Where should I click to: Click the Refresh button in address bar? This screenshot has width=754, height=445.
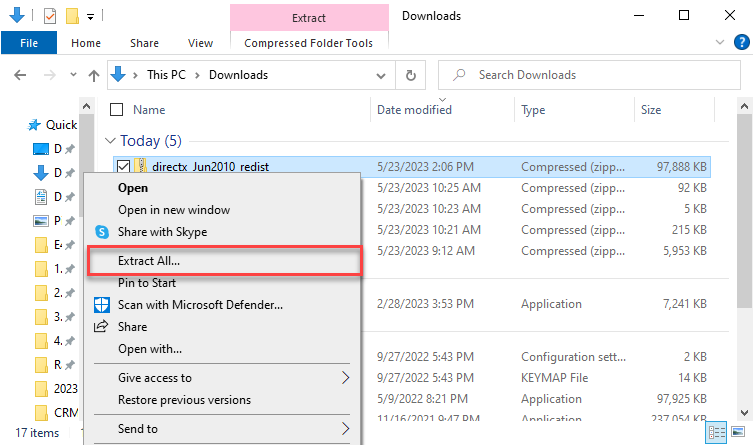coord(410,75)
